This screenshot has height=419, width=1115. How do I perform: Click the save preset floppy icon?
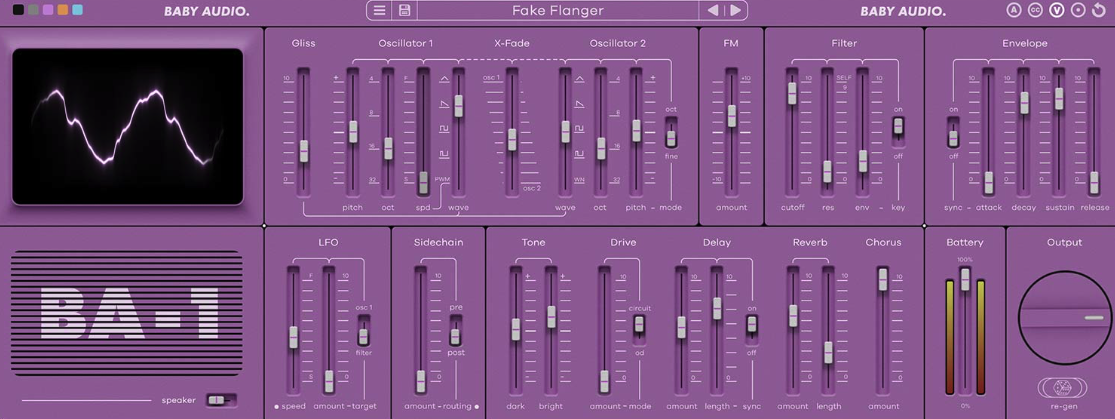(405, 11)
